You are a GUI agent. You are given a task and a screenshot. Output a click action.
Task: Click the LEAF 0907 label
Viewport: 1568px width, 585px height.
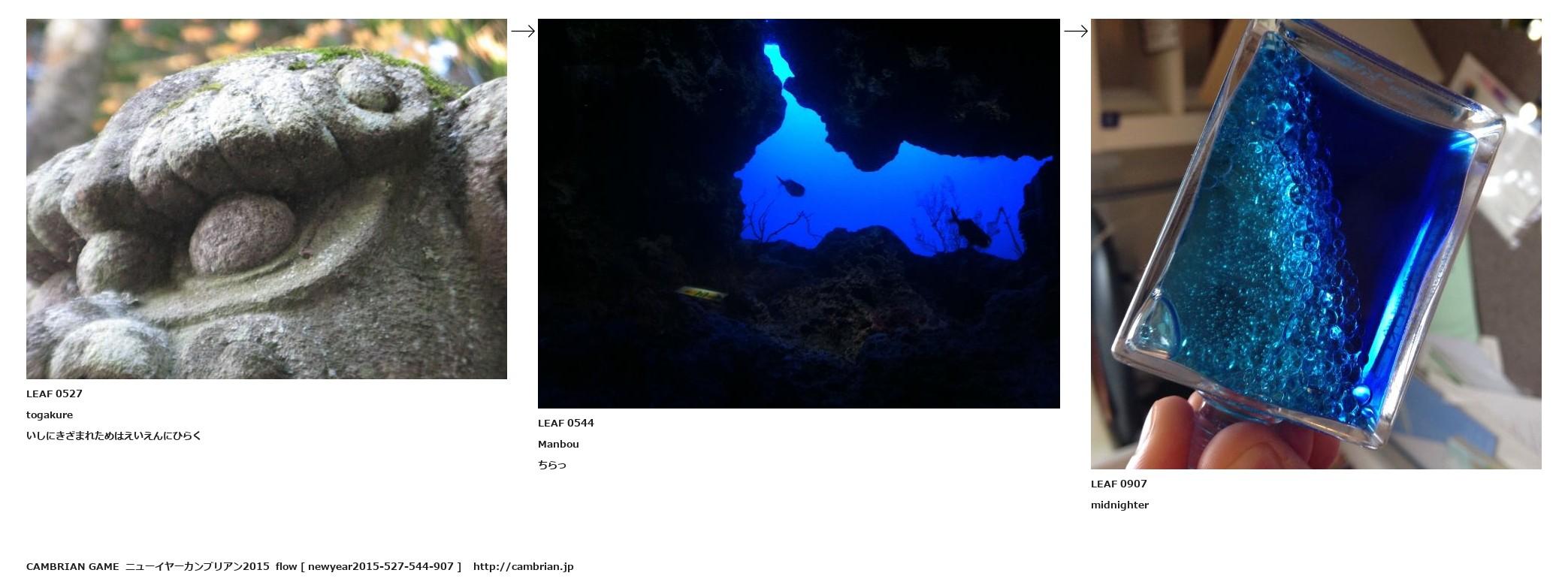[x=1119, y=484]
